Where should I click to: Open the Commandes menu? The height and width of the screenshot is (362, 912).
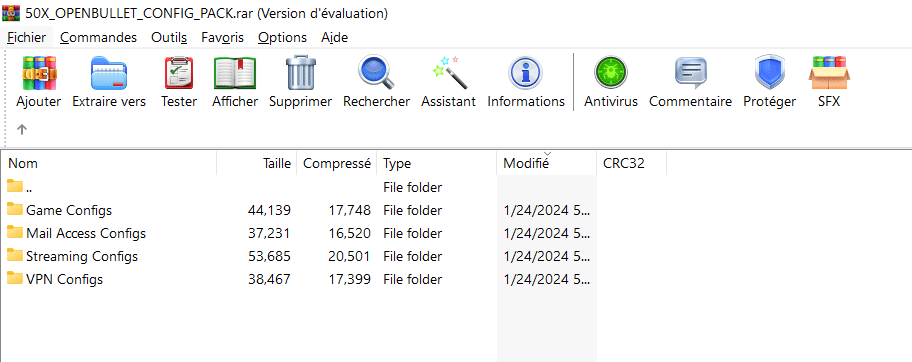(x=98, y=37)
